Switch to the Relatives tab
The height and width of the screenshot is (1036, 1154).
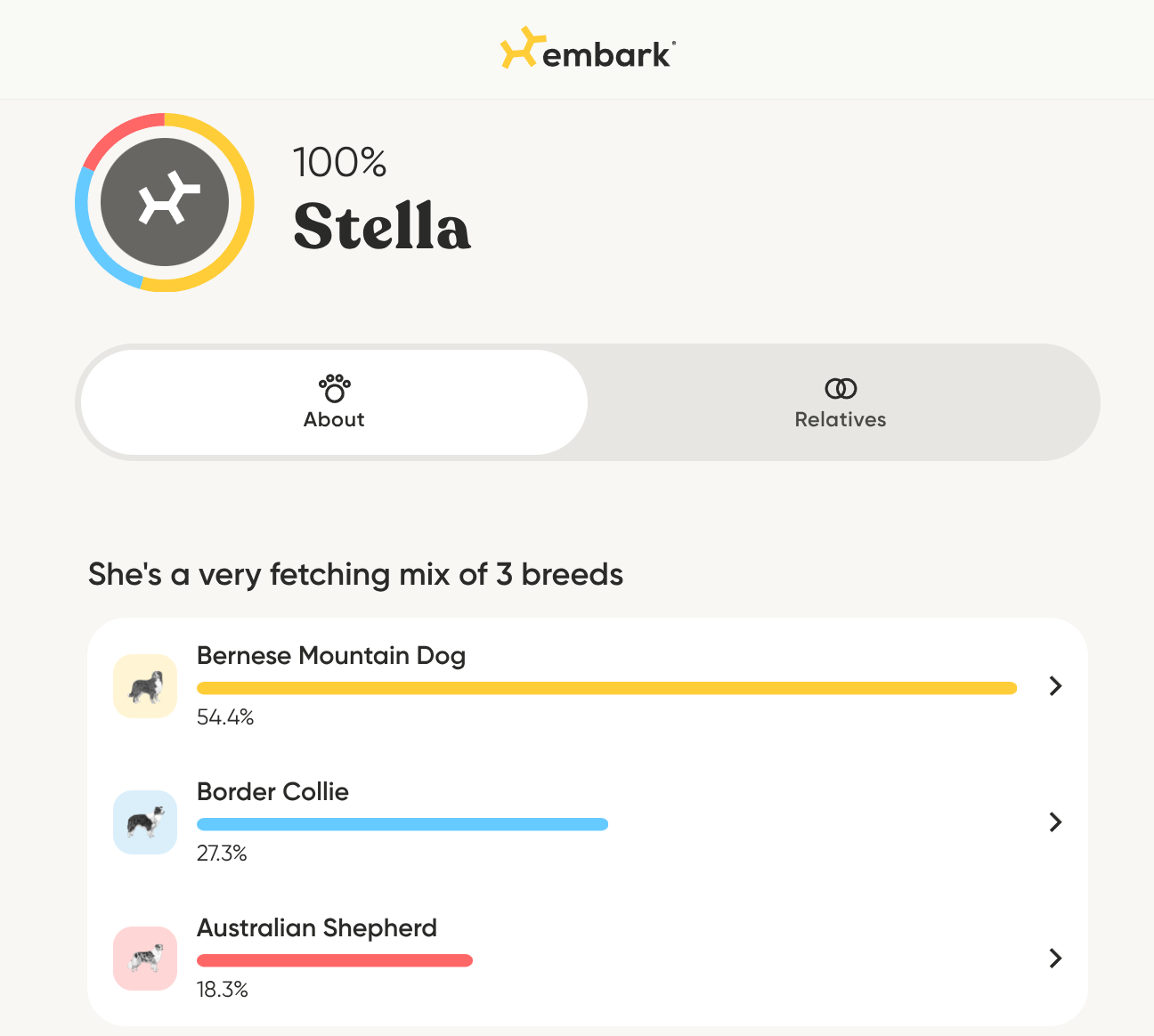(840, 402)
